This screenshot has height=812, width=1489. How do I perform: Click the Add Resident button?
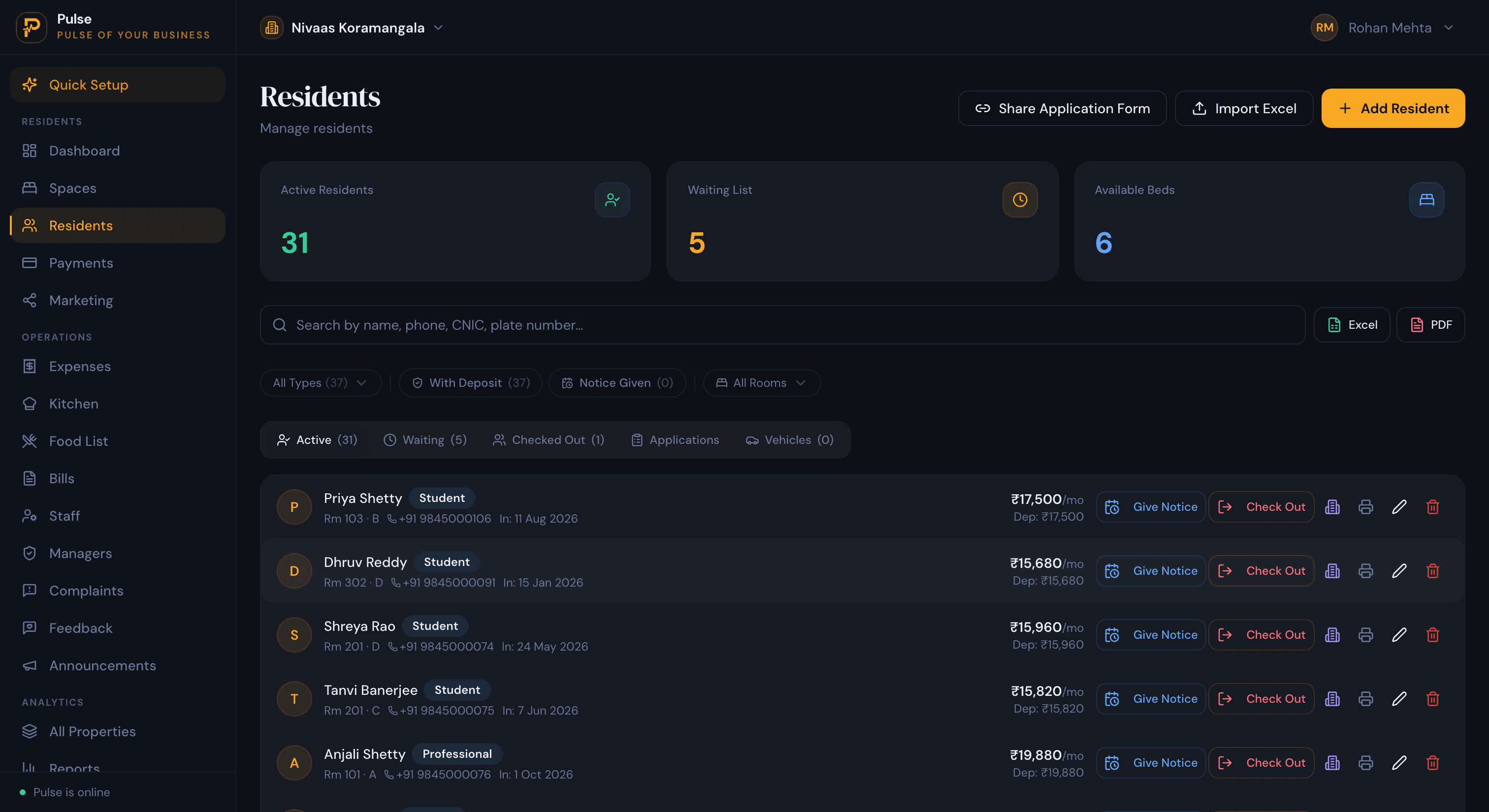point(1393,108)
